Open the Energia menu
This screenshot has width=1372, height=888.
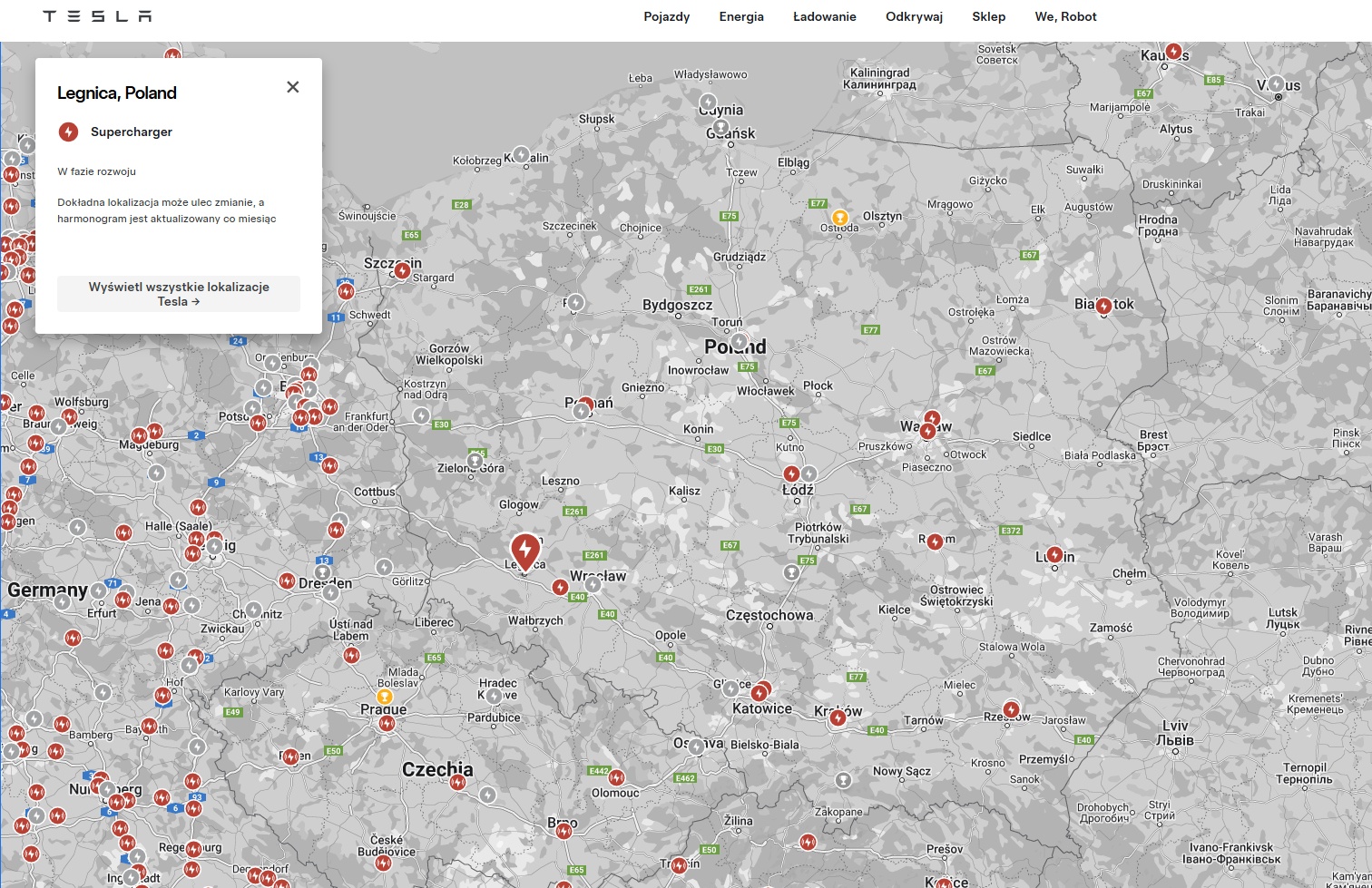tap(741, 16)
